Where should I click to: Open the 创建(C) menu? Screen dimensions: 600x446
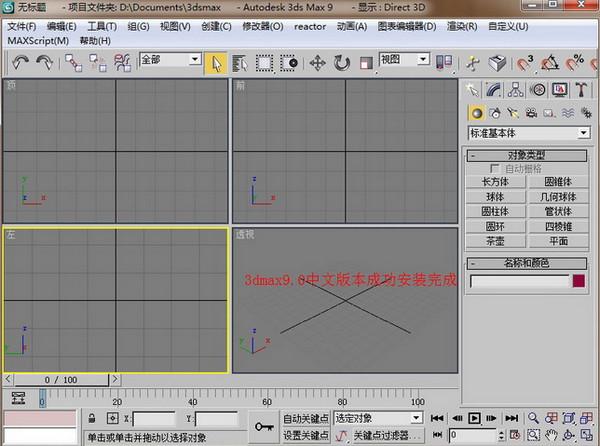point(217,25)
